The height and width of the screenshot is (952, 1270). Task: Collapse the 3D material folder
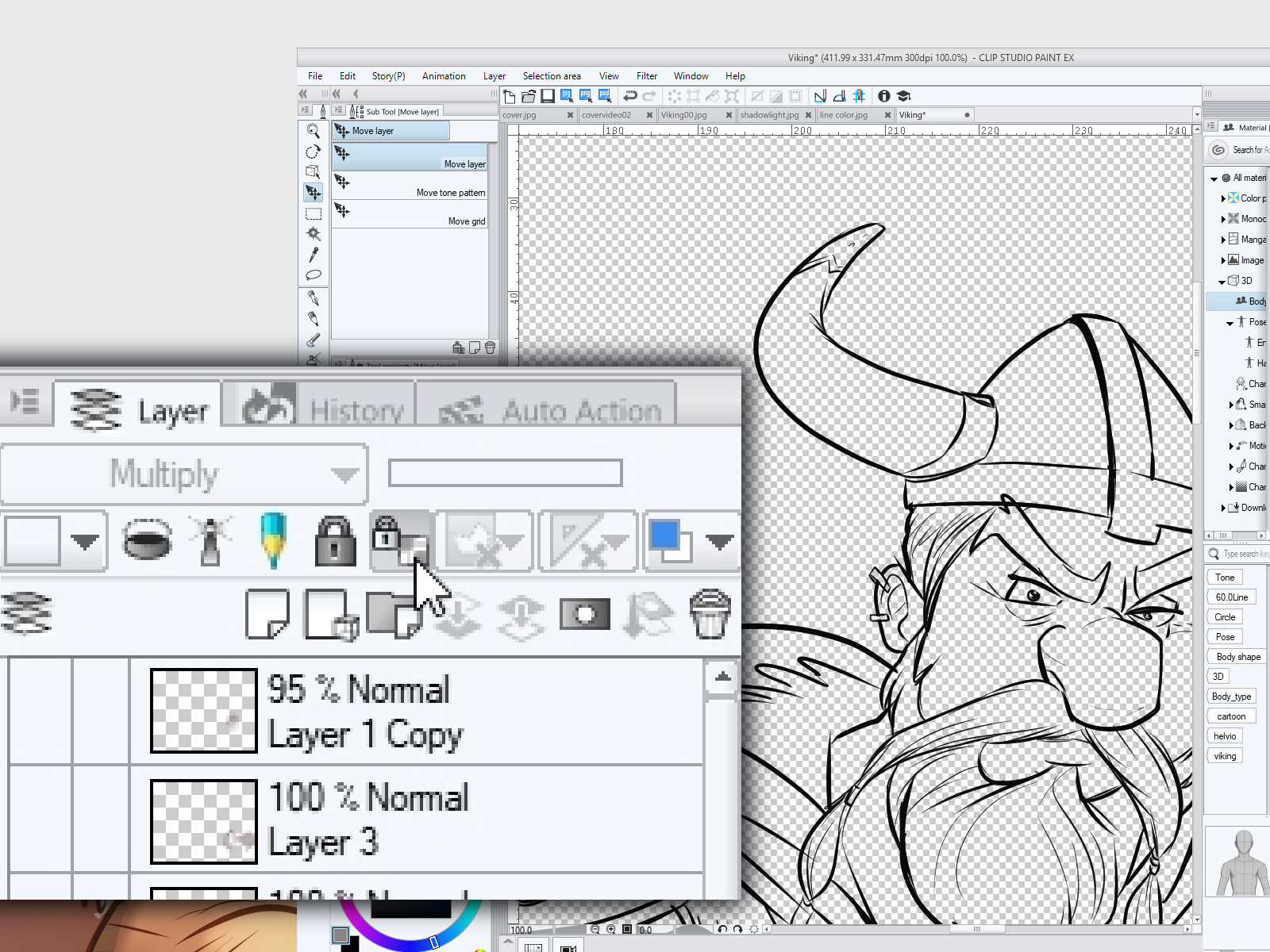(x=1222, y=282)
